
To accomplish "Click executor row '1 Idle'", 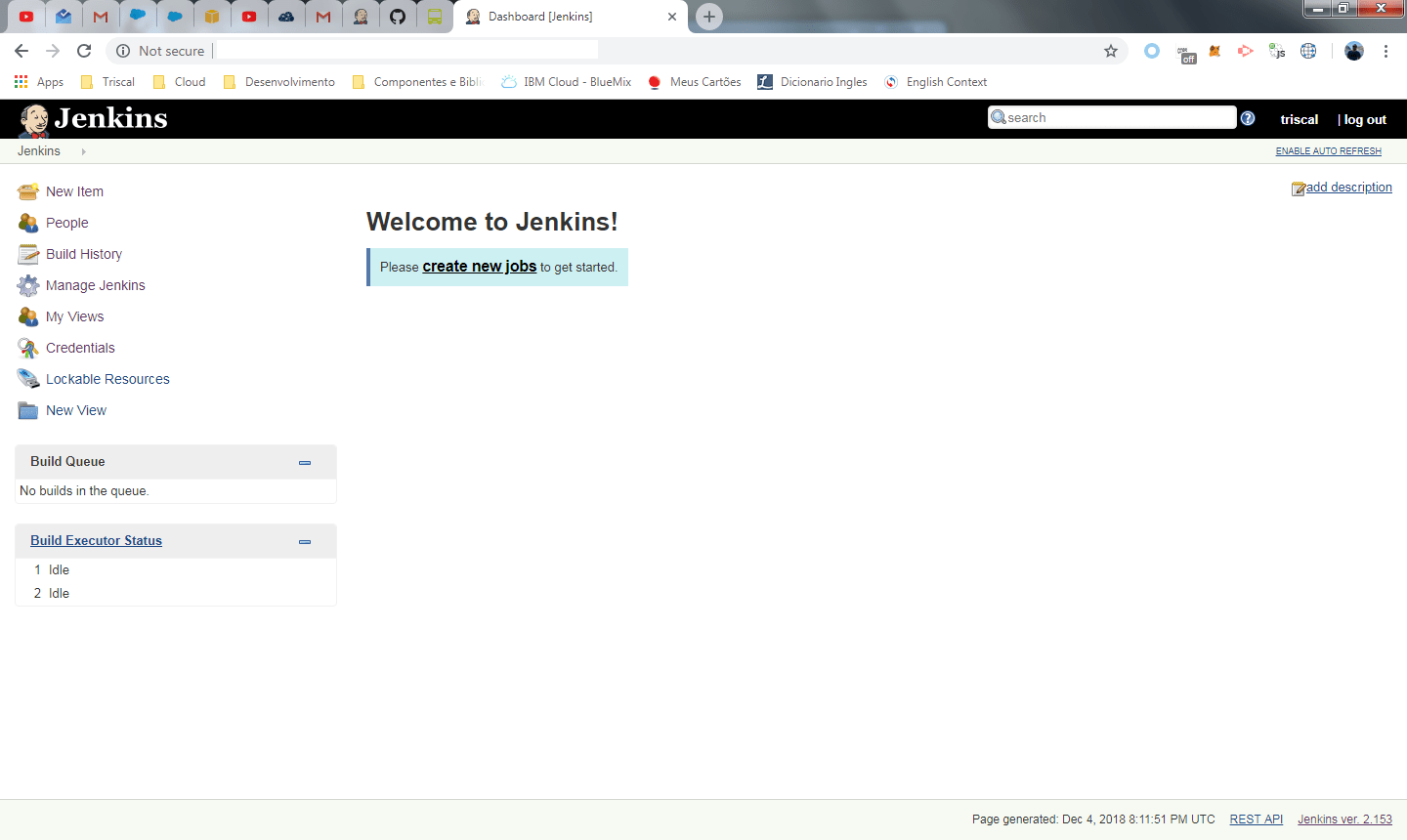I will click(176, 570).
